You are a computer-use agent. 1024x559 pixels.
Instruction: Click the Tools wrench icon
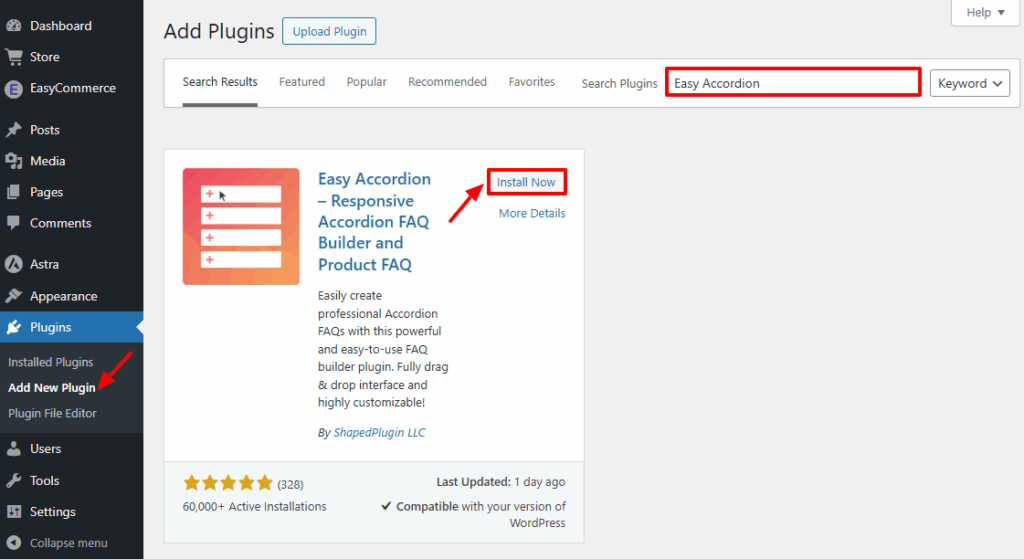pyautogui.click(x=14, y=481)
